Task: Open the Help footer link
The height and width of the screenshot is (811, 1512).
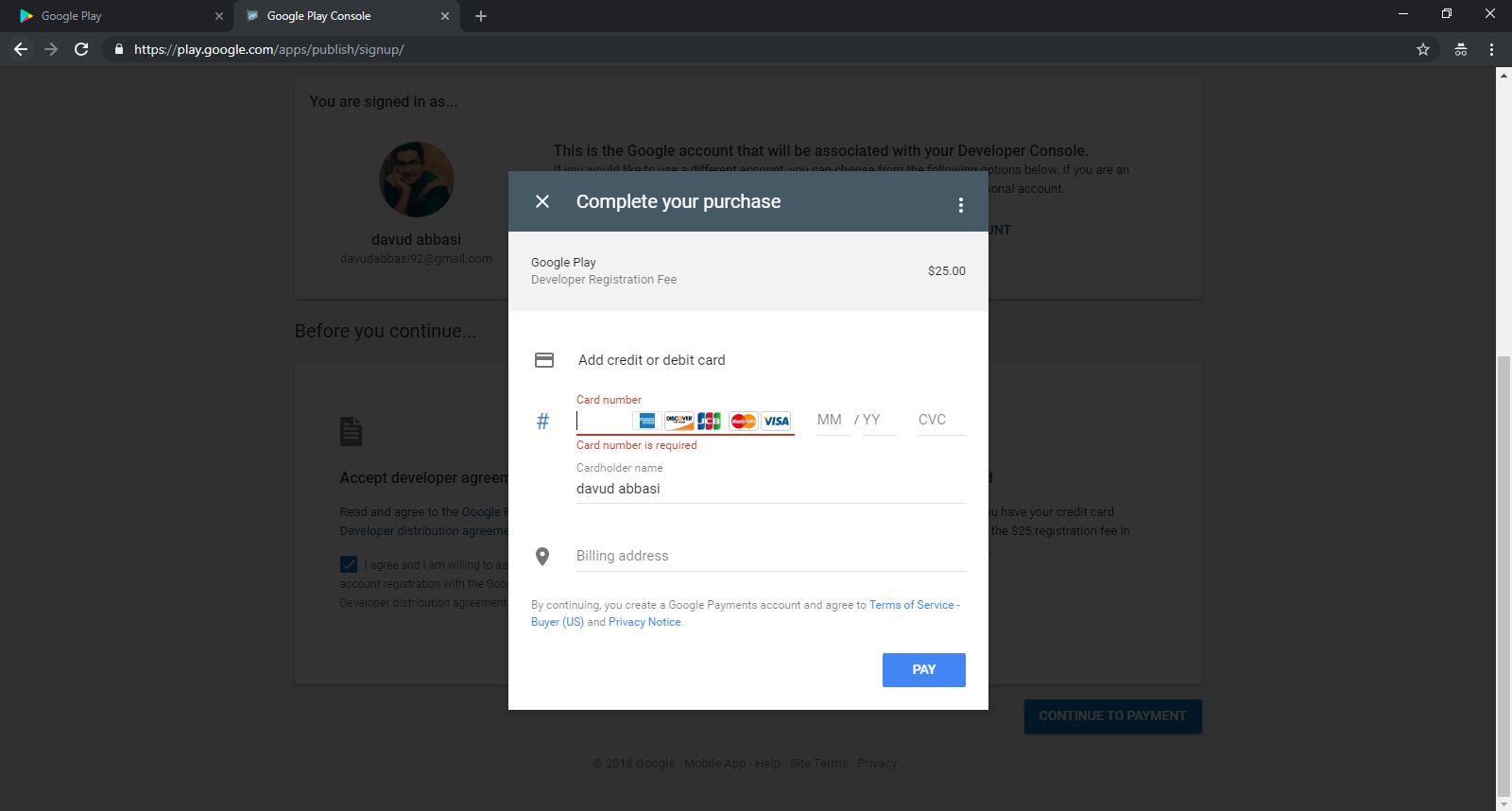Action: coord(768,764)
